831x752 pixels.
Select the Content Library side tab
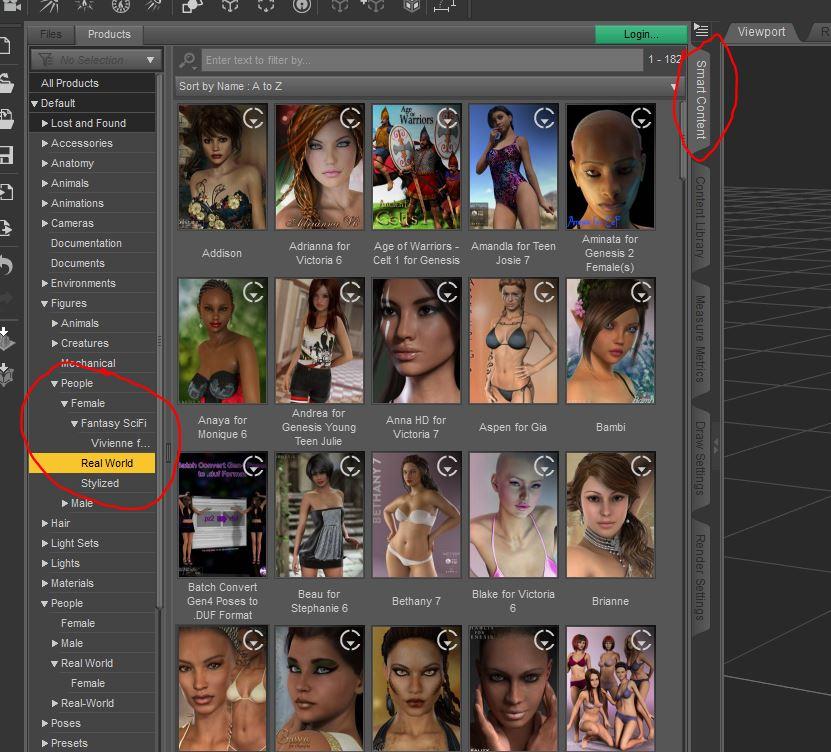[701, 217]
